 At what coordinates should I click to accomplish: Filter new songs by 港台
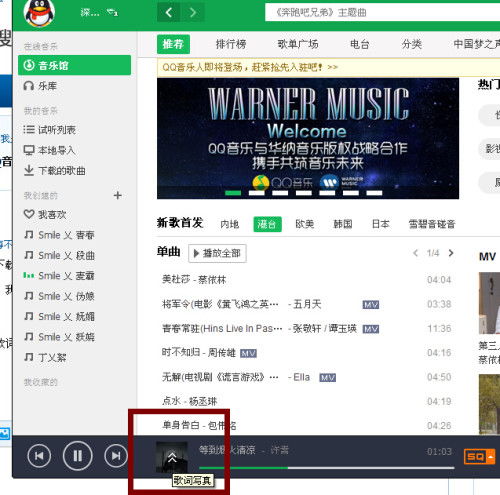click(x=267, y=224)
